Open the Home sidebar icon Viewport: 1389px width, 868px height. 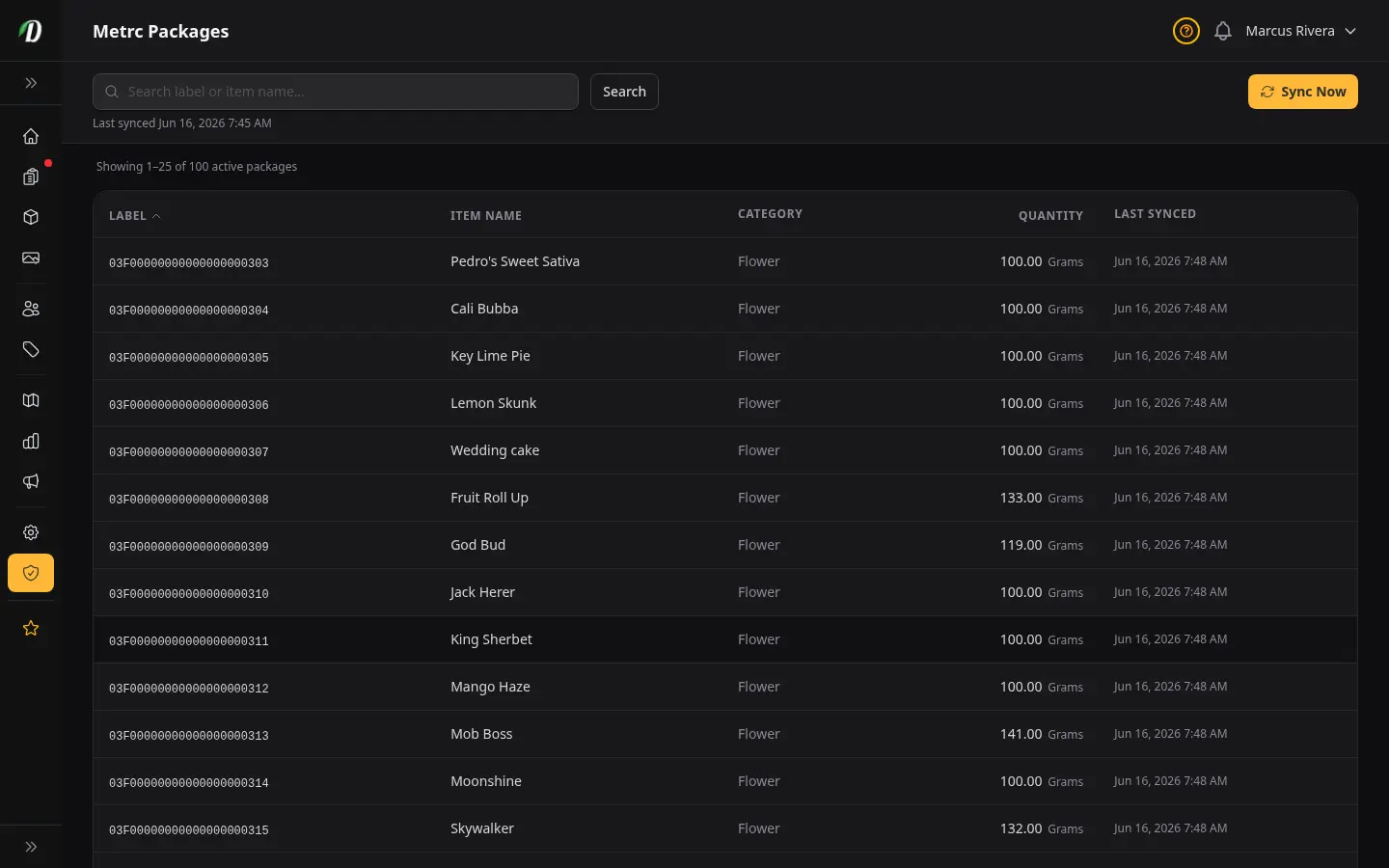(31, 136)
